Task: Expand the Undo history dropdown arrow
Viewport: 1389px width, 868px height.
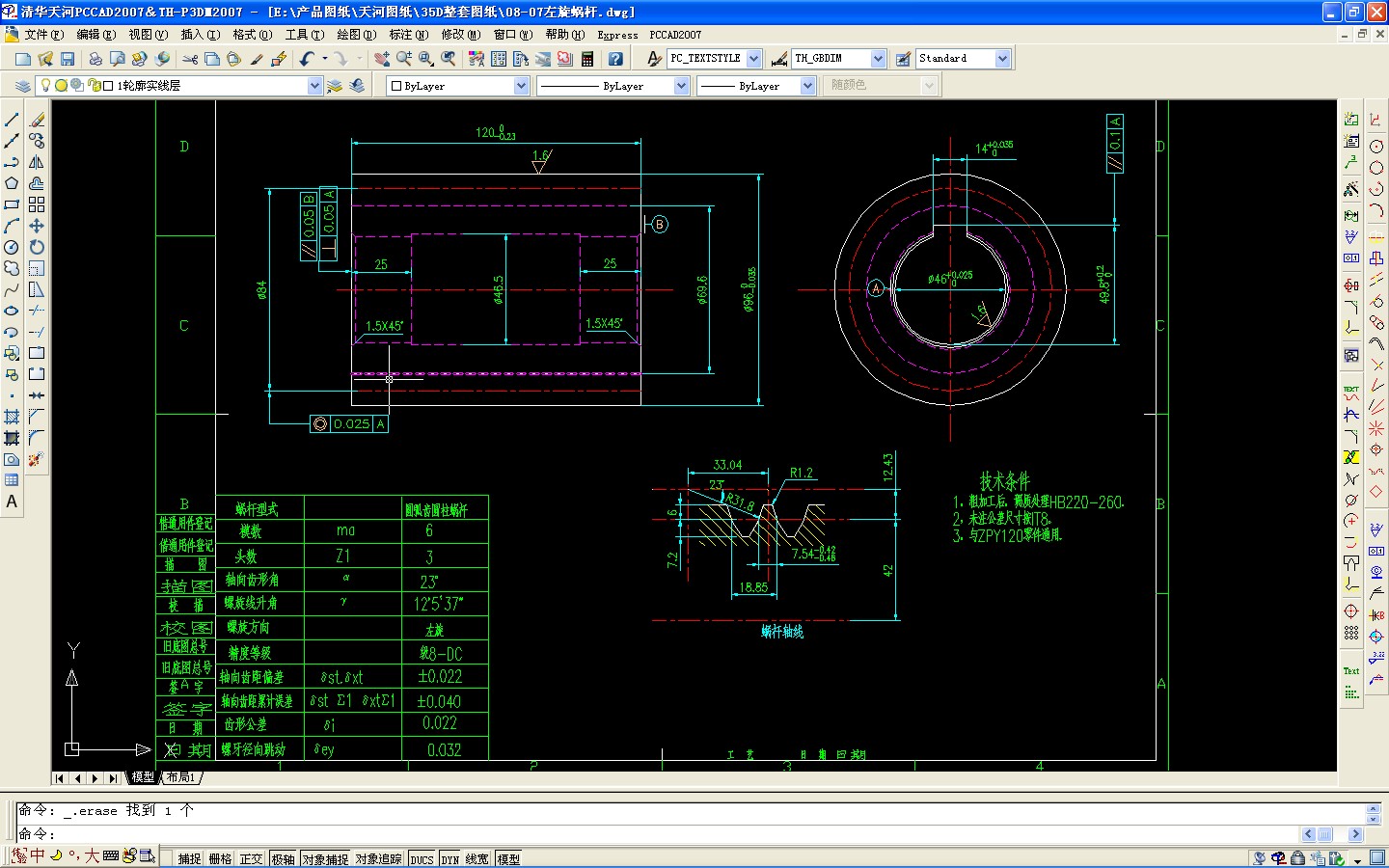Action: coord(324,59)
